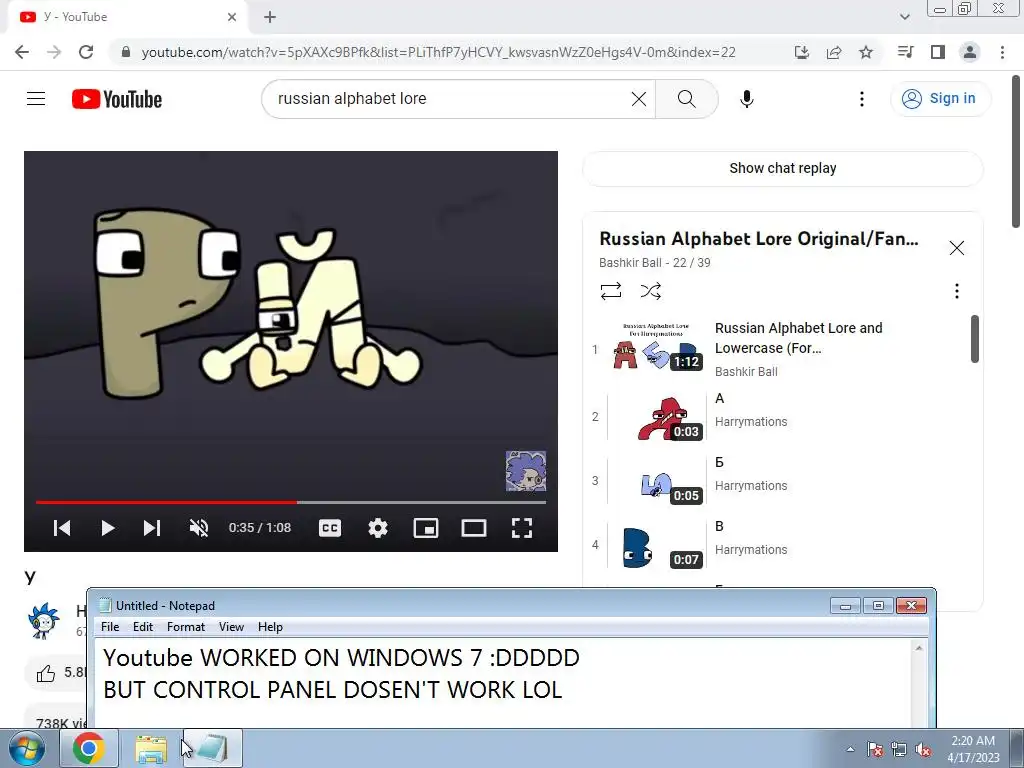The width and height of the screenshot is (1024, 768).
Task: Open the tab search chevron in Chrome
Action: point(904,17)
